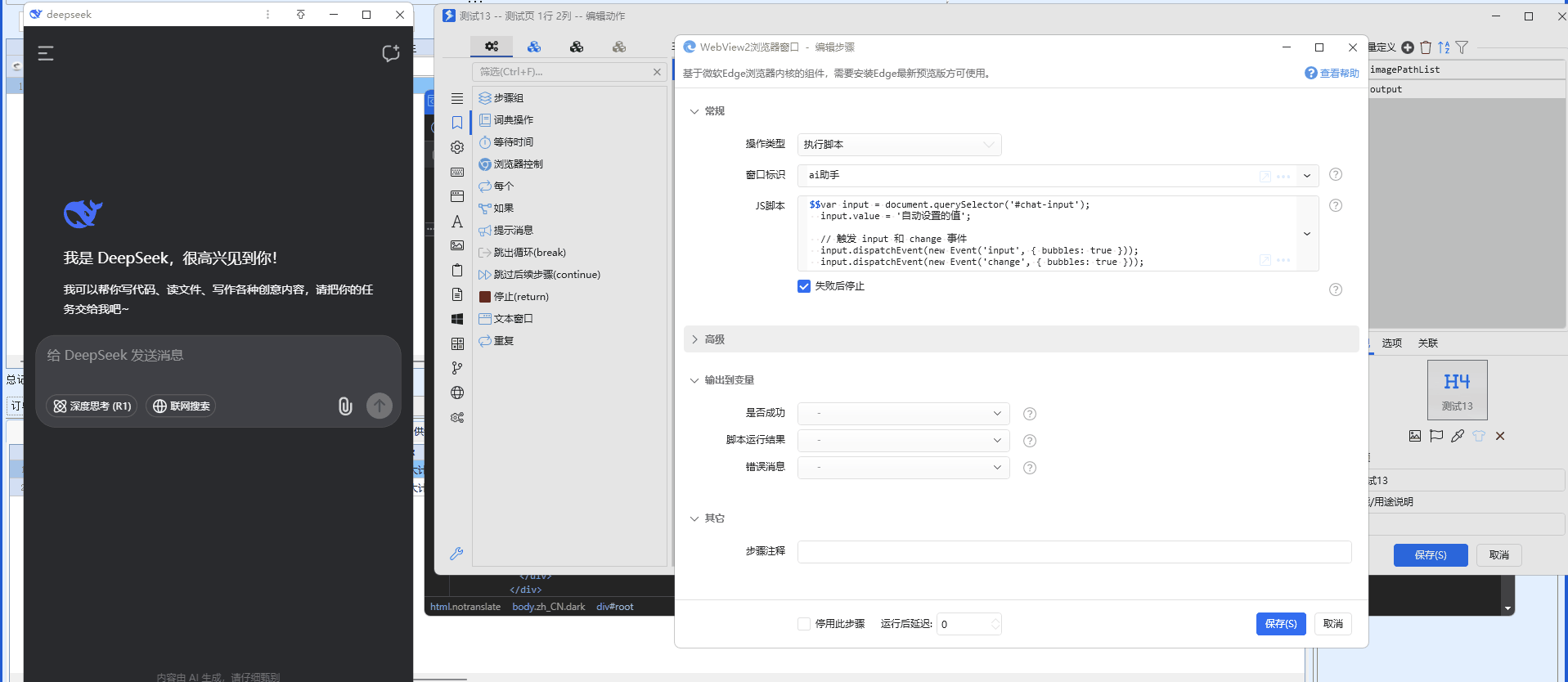Screen dimensions: 1568x682
Task: Select 如果 step in list
Action: tap(496, 209)
